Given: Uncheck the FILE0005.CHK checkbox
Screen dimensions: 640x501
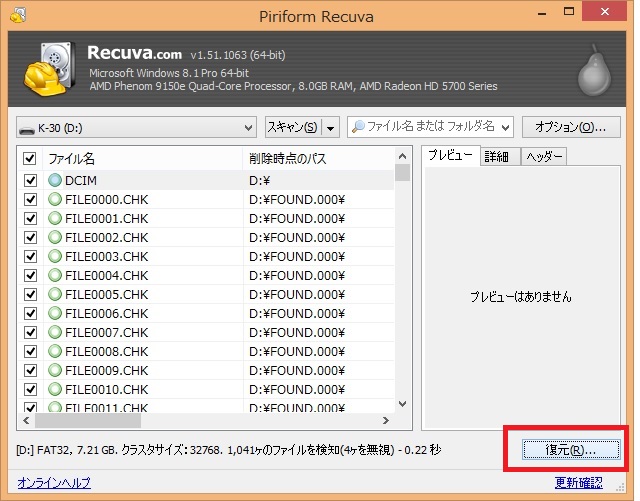Looking at the screenshot, I should point(30,294).
